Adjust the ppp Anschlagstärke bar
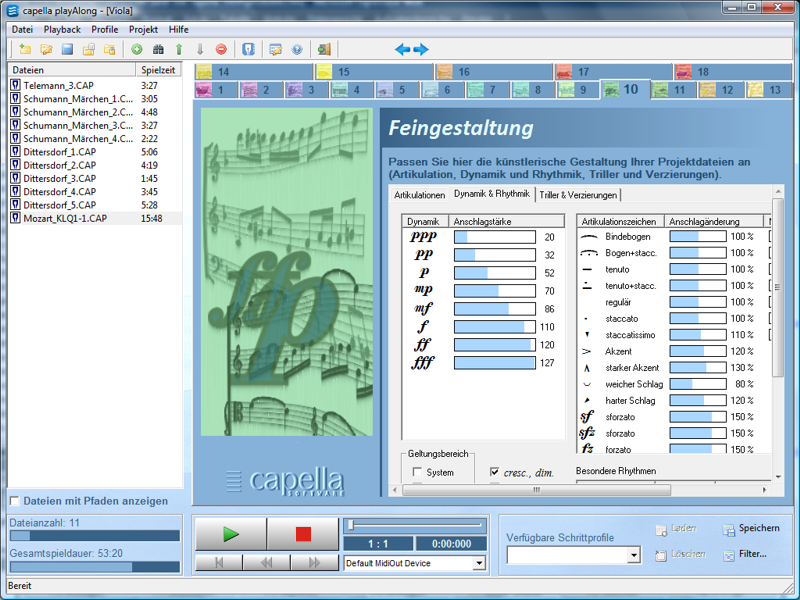This screenshot has height=600, width=800. click(x=495, y=237)
